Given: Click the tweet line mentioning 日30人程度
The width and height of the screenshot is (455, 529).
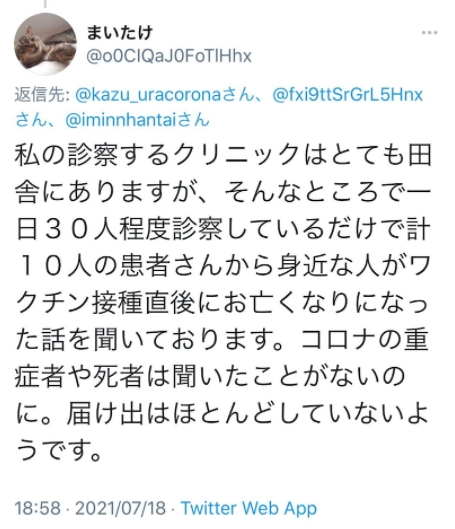Looking at the screenshot, I should [223, 229].
